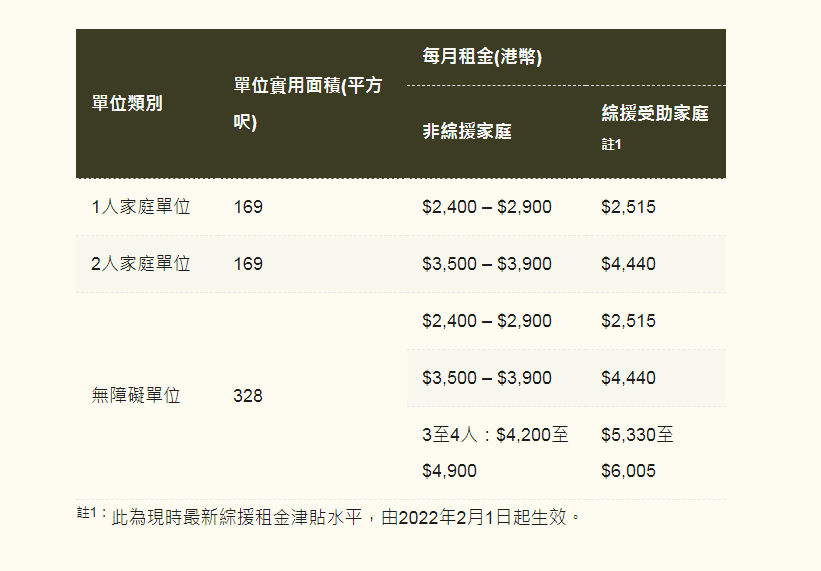Click the 註1 marker beside the footnote

pos(91,513)
